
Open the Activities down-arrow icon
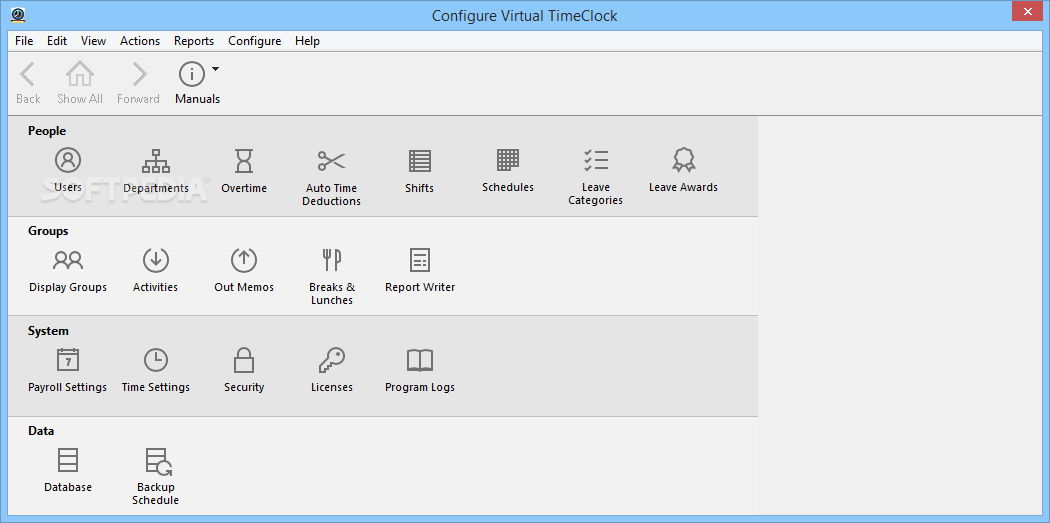[x=155, y=260]
